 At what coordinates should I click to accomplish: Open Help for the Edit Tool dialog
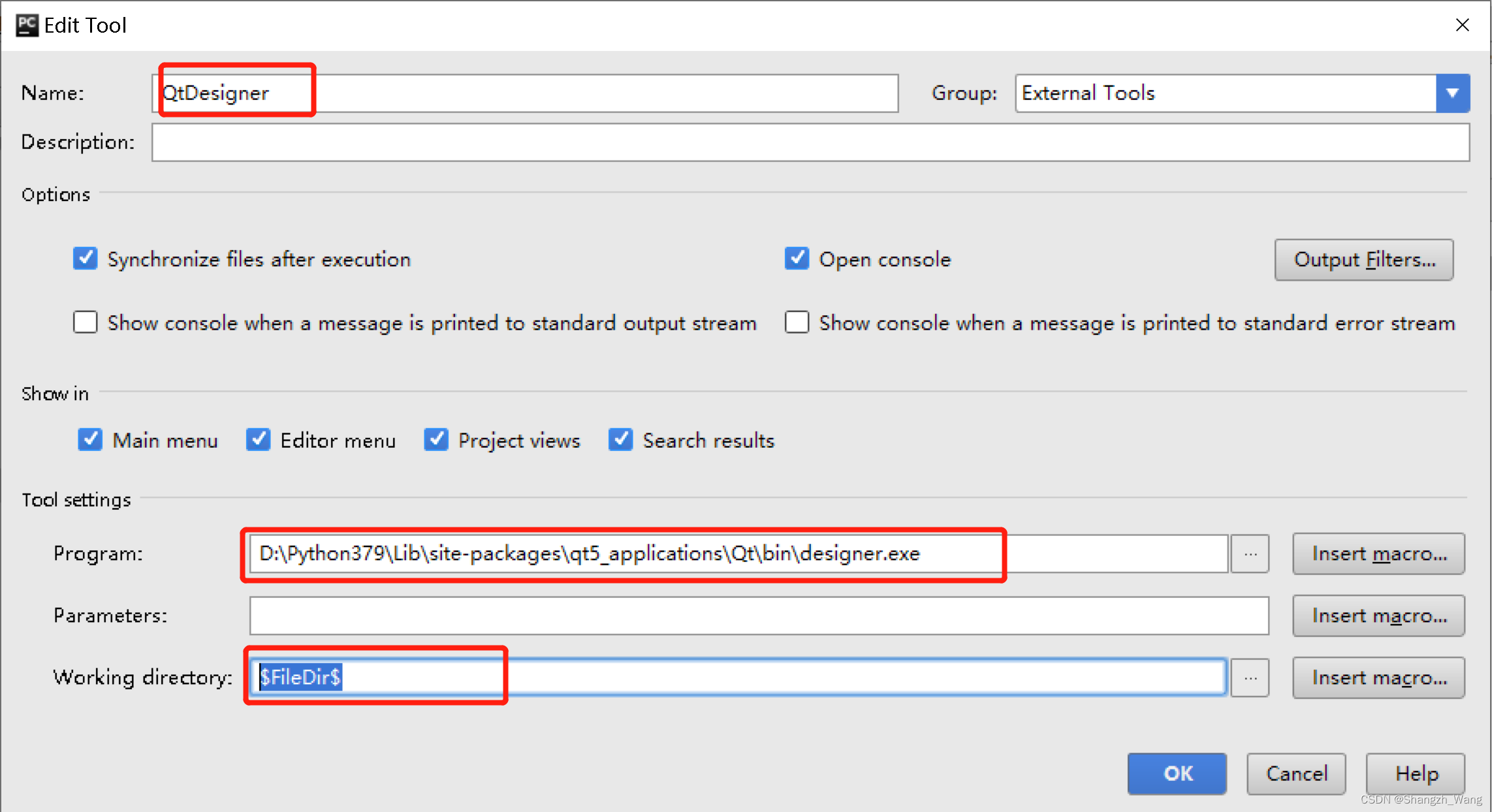click(x=1416, y=773)
